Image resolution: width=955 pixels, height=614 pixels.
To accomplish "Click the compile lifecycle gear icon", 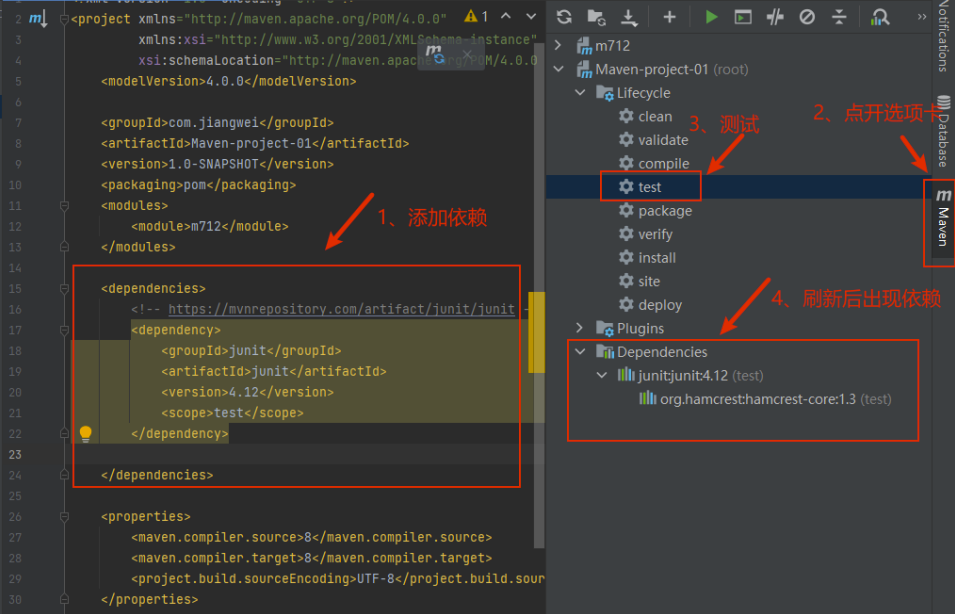I will coord(626,163).
